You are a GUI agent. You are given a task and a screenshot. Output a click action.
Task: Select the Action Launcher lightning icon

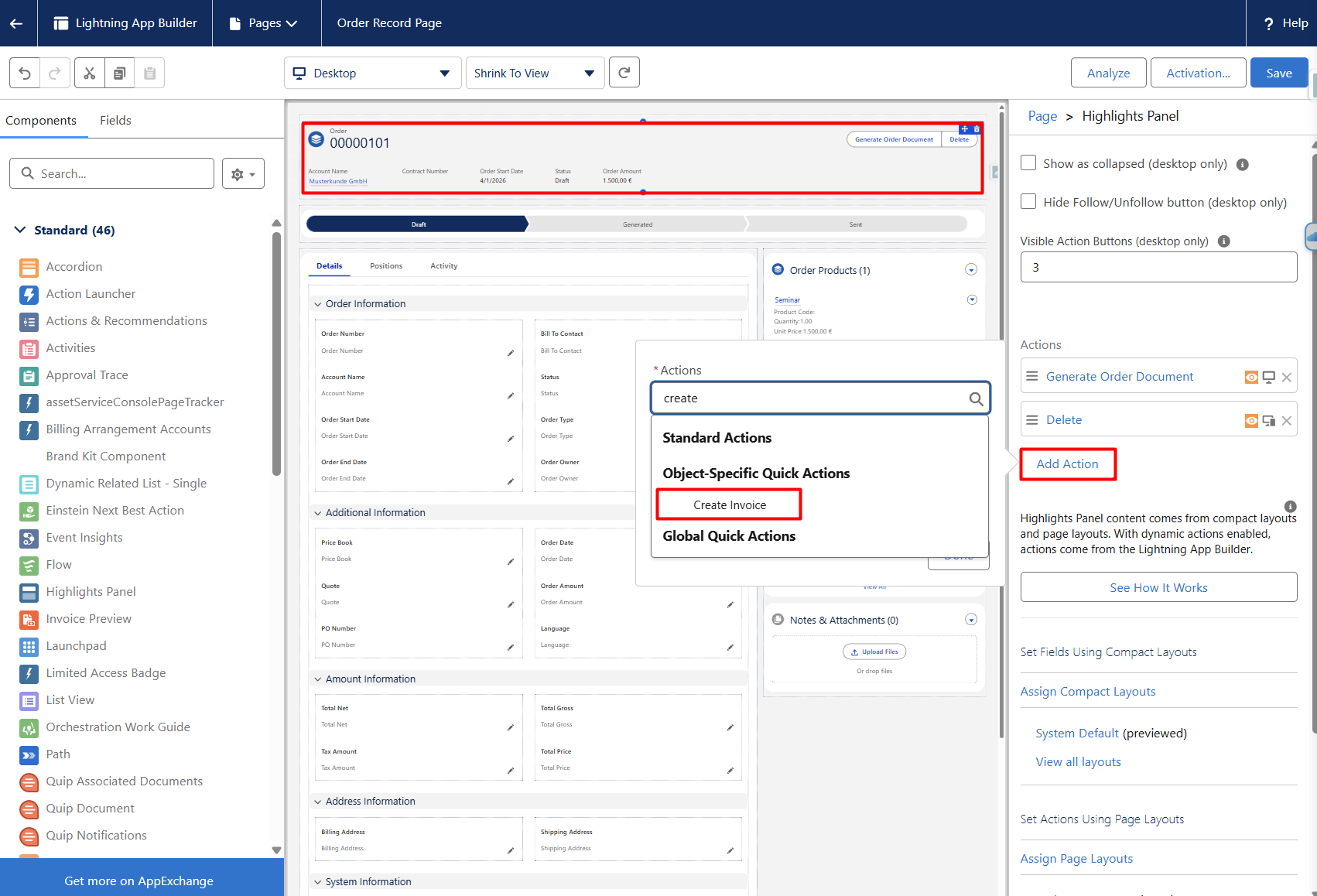pyautogui.click(x=29, y=295)
